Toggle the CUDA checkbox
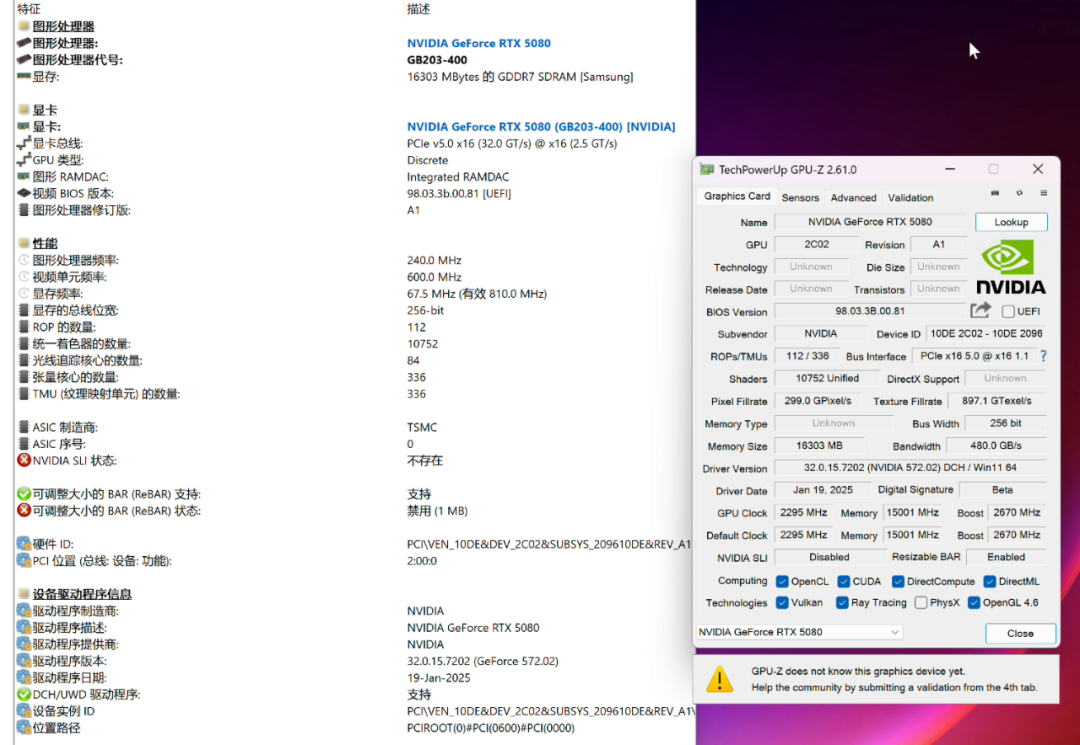 coord(844,581)
